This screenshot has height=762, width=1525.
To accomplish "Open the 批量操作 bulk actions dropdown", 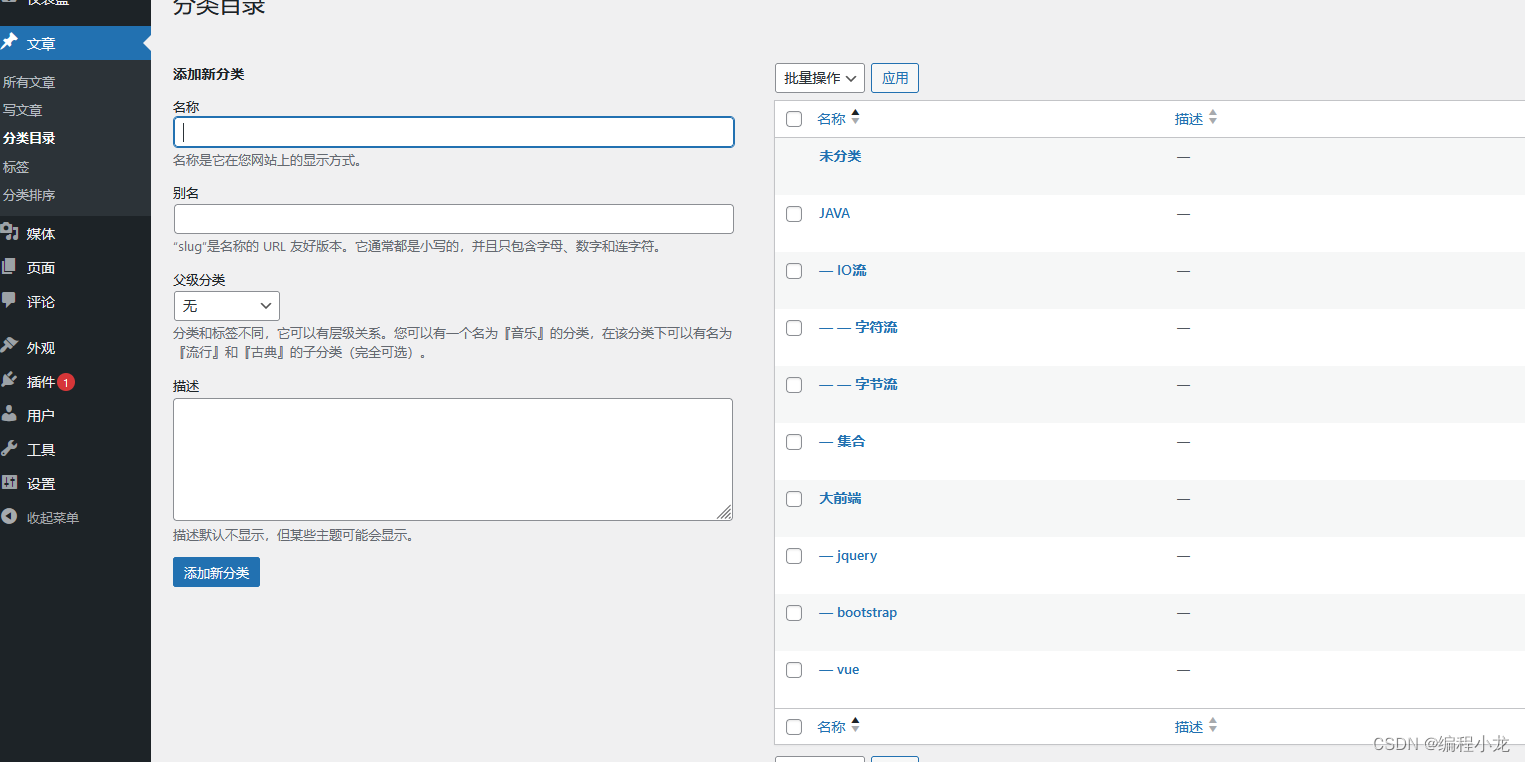I will click(820, 78).
